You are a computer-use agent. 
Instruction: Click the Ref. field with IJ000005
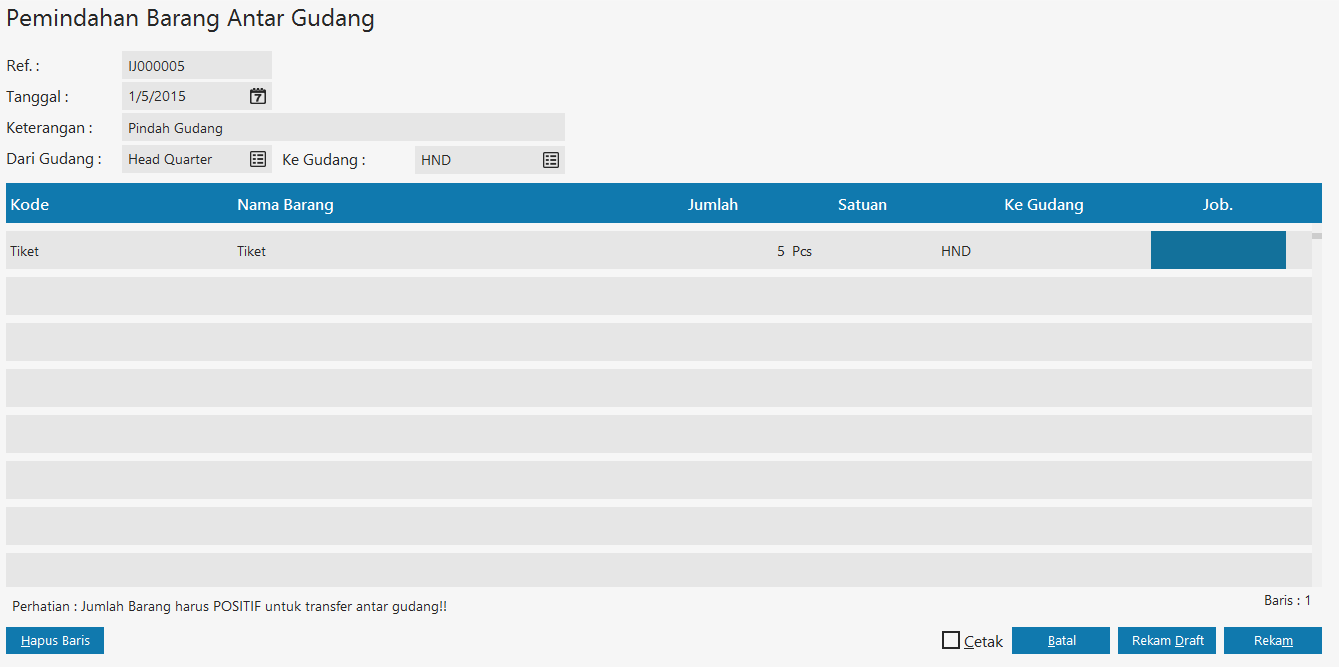(196, 66)
